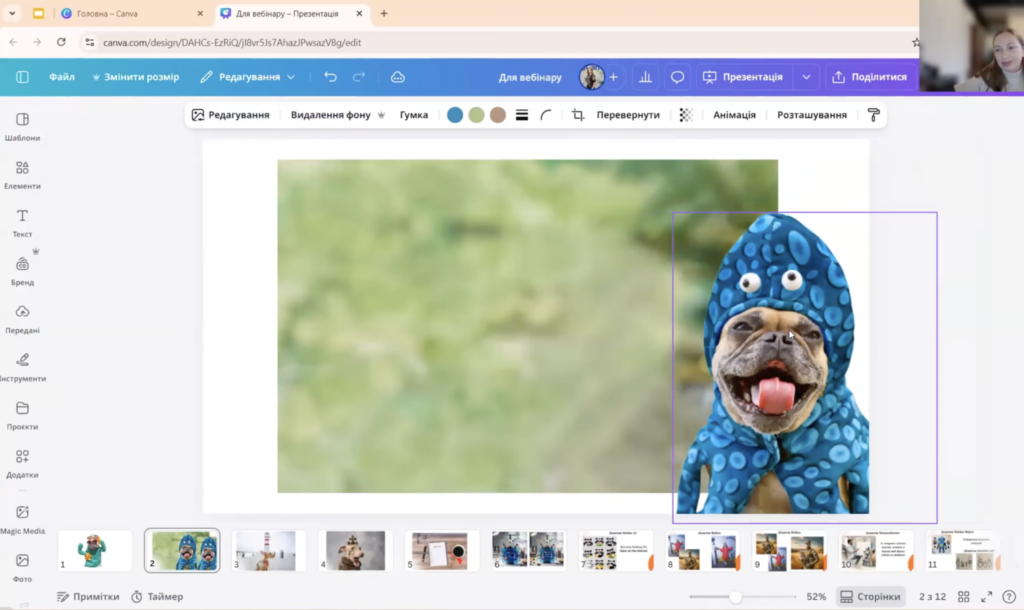Open border style lines icon
The image size is (1024, 610).
point(522,115)
